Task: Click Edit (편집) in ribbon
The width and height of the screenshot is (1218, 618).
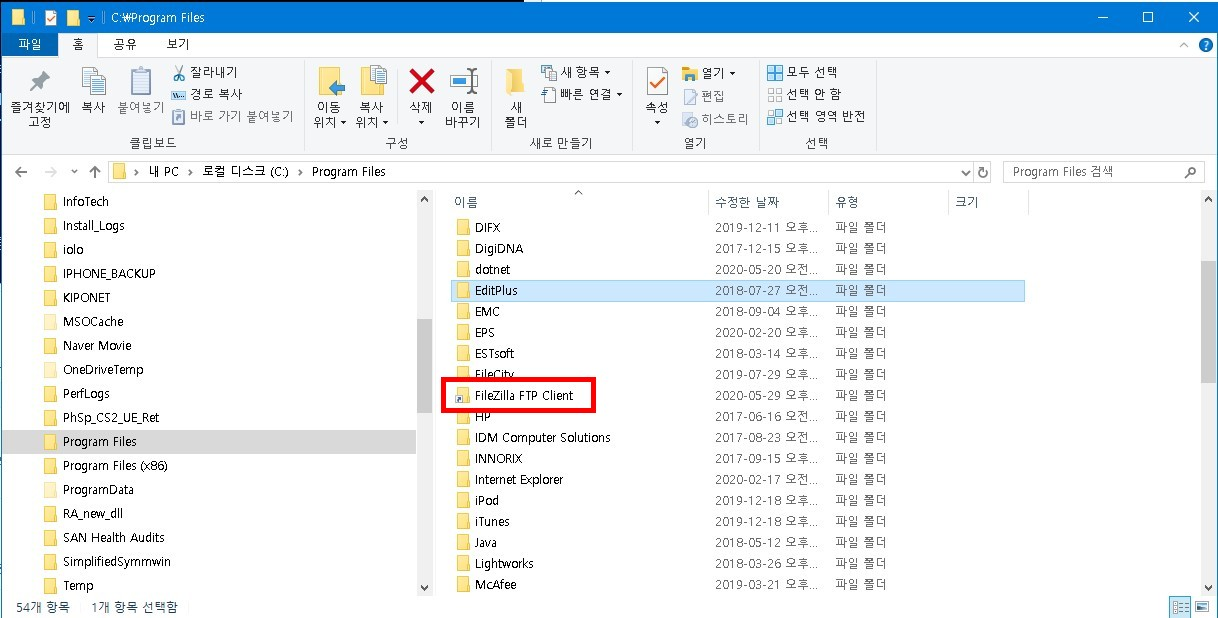Action: (705, 95)
